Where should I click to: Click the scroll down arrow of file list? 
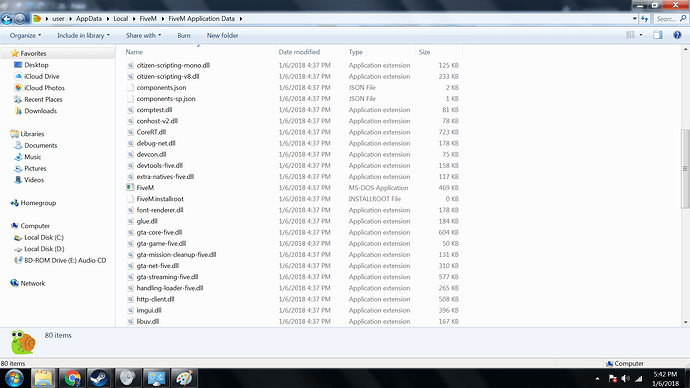pos(685,322)
